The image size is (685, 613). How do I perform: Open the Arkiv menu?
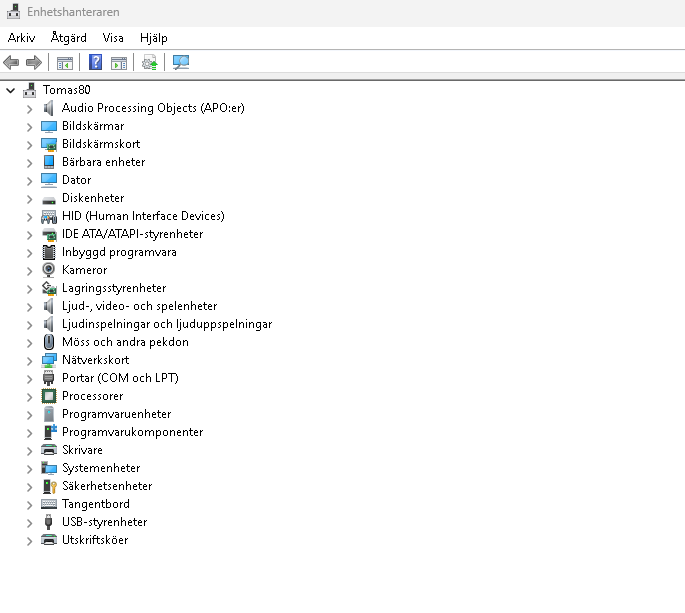tap(21, 38)
